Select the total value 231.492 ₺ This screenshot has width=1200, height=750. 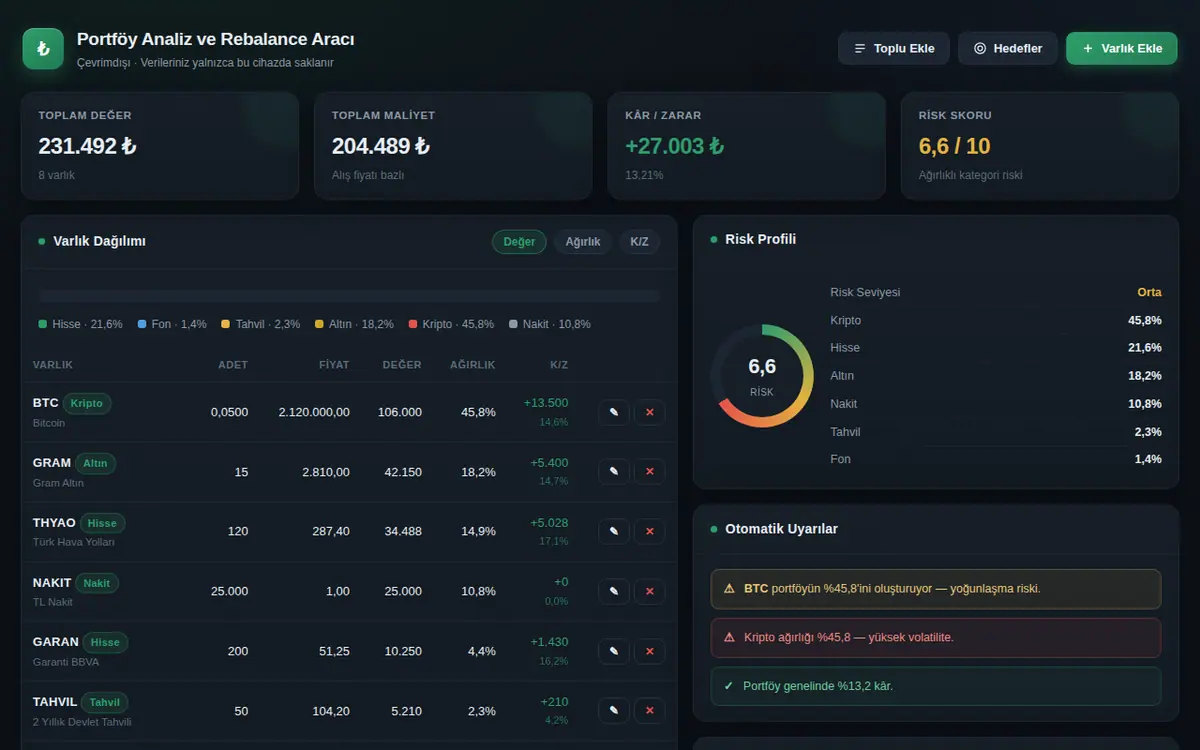(x=88, y=146)
